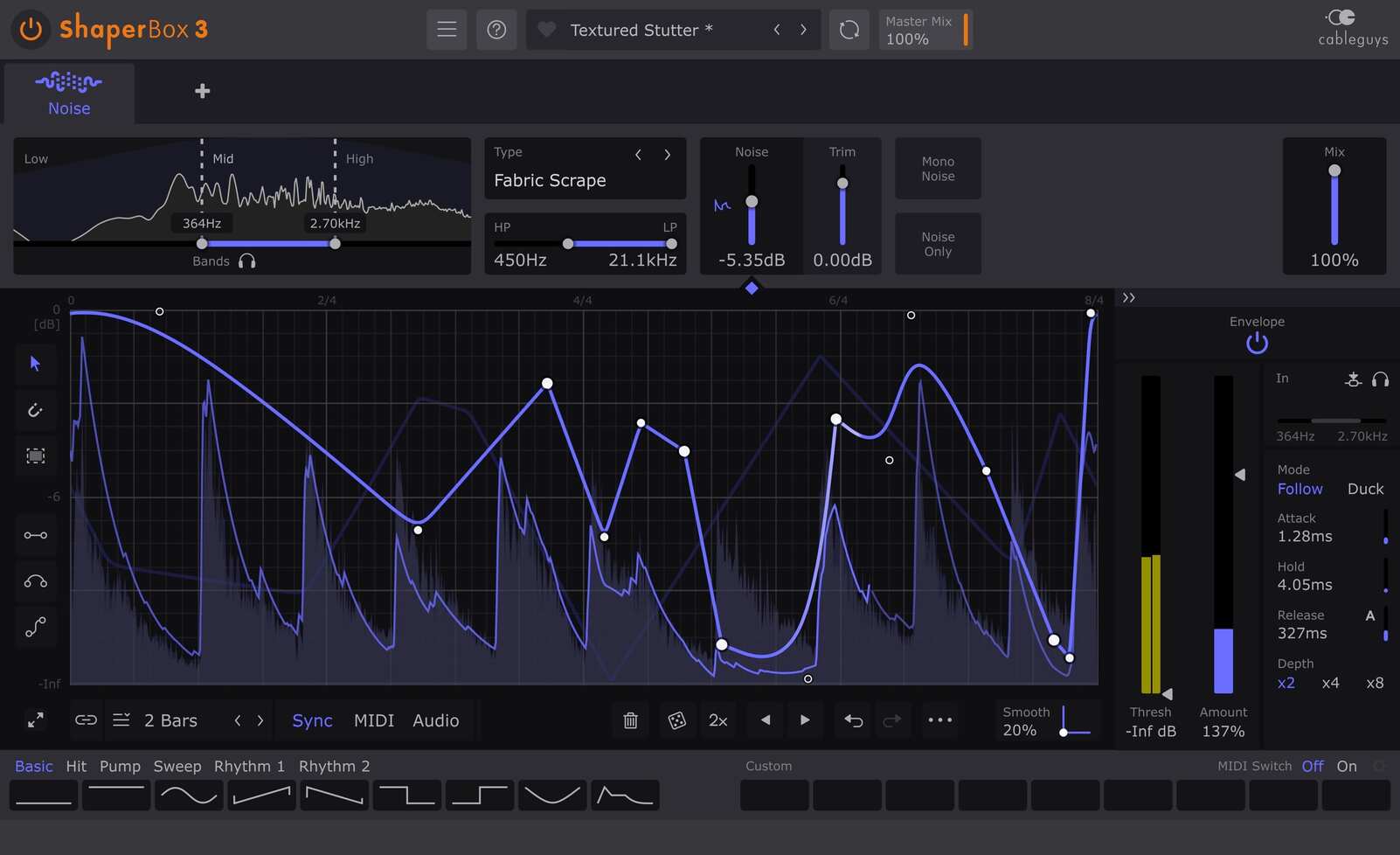Select the marquee selection tool
This screenshot has height=855, width=1400.
point(36,455)
